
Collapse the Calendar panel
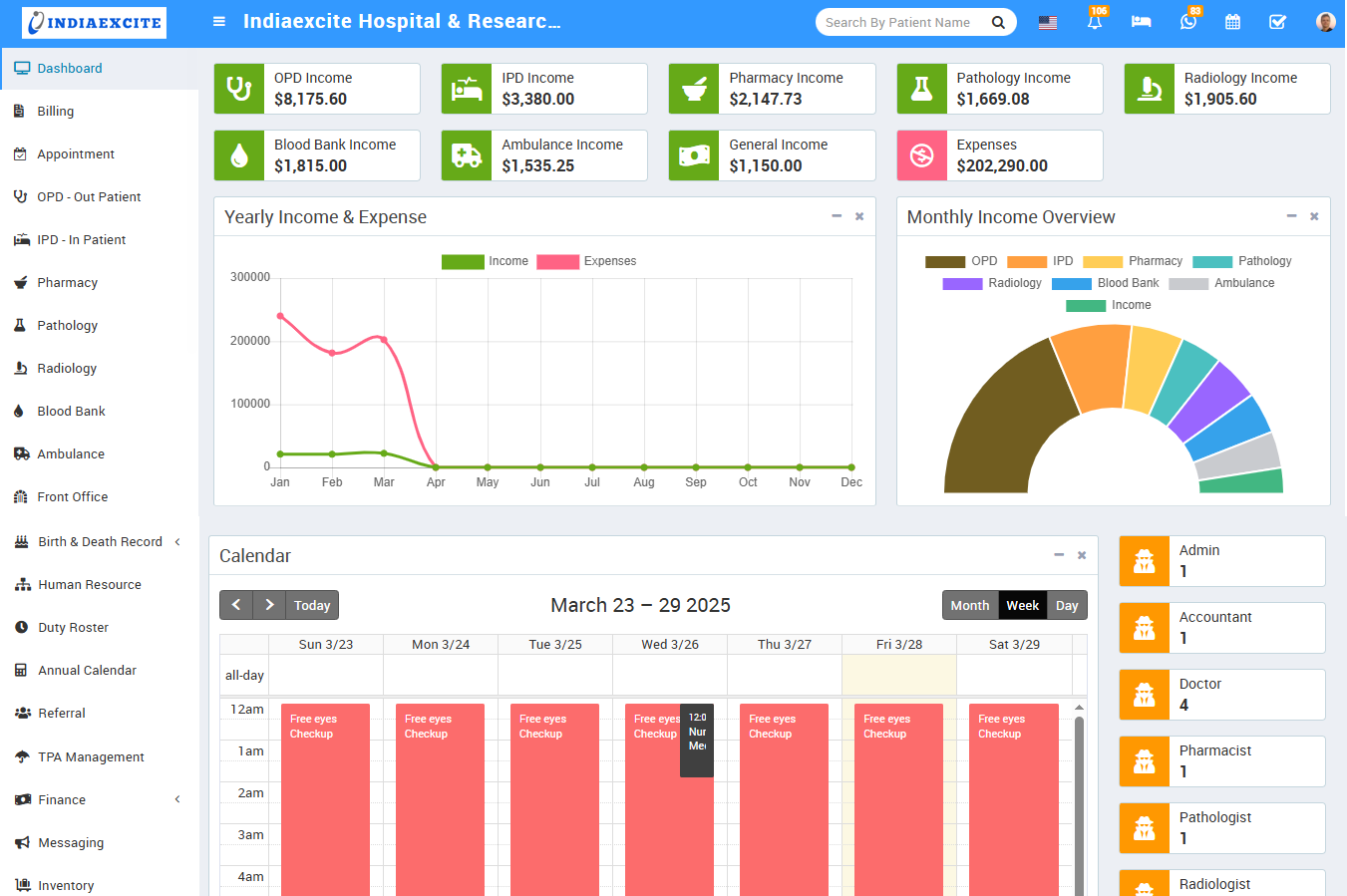[x=1059, y=555]
